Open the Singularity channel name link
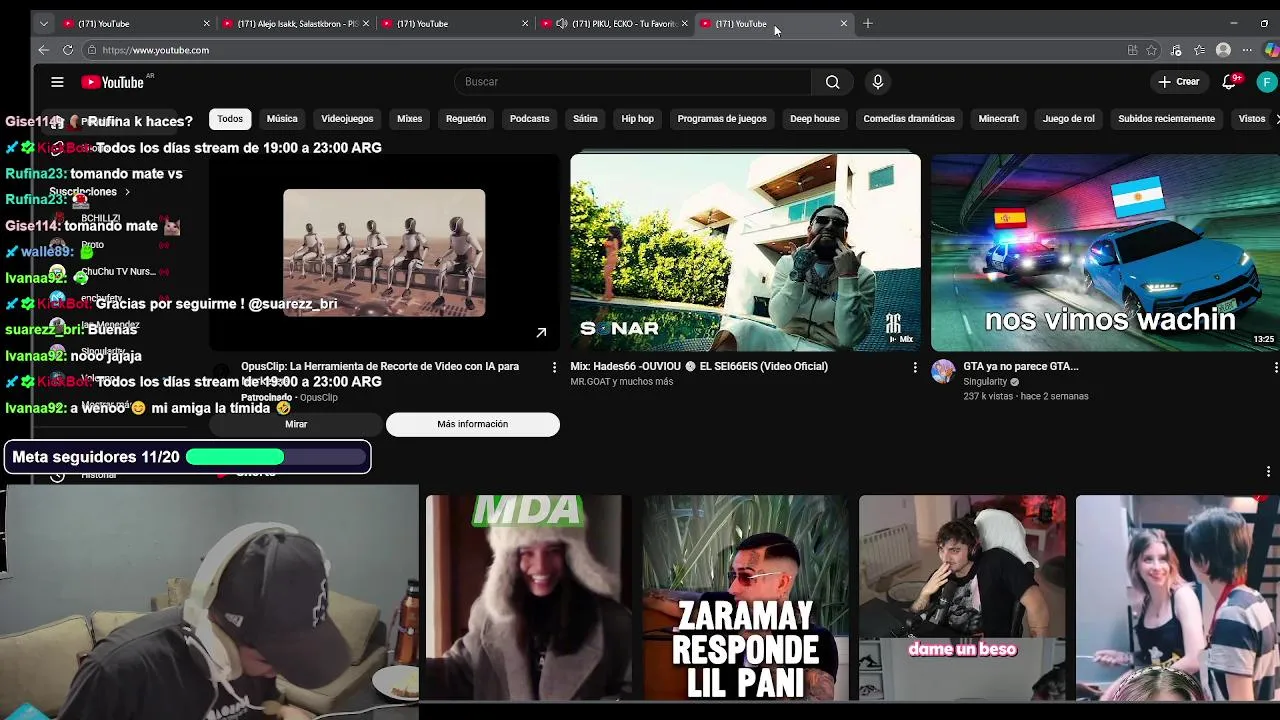 point(985,382)
